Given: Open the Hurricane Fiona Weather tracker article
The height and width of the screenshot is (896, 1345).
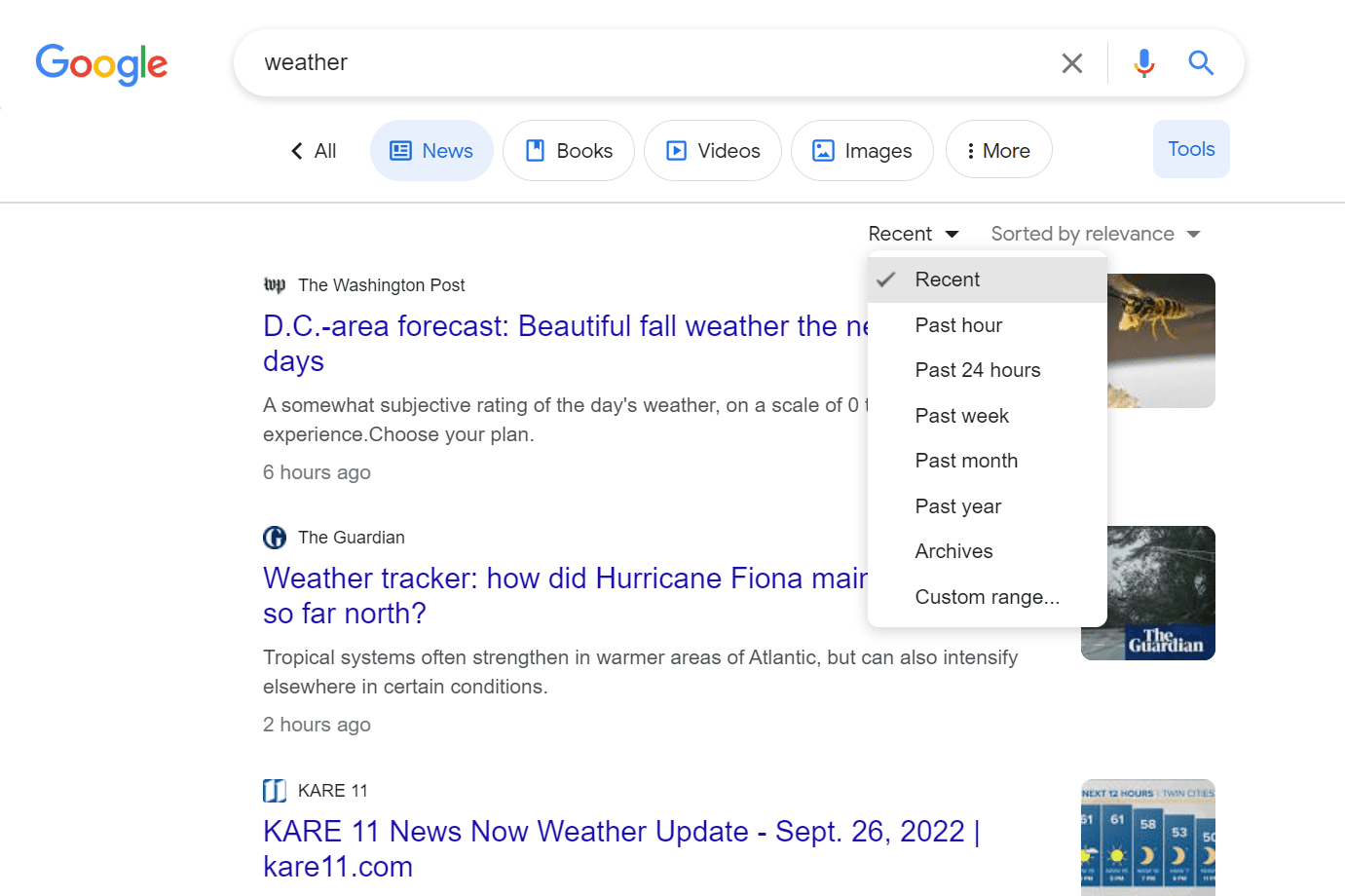Looking at the screenshot, I should 565,596.
